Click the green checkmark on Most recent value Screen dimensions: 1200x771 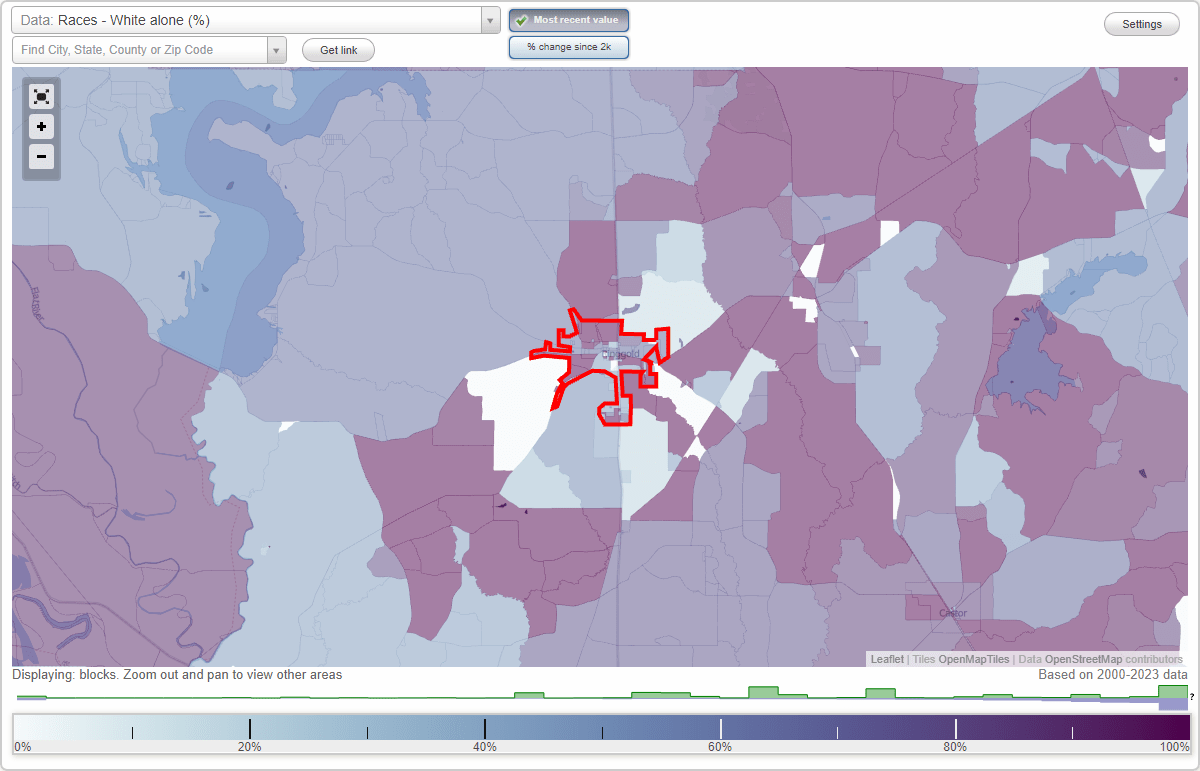520,19
